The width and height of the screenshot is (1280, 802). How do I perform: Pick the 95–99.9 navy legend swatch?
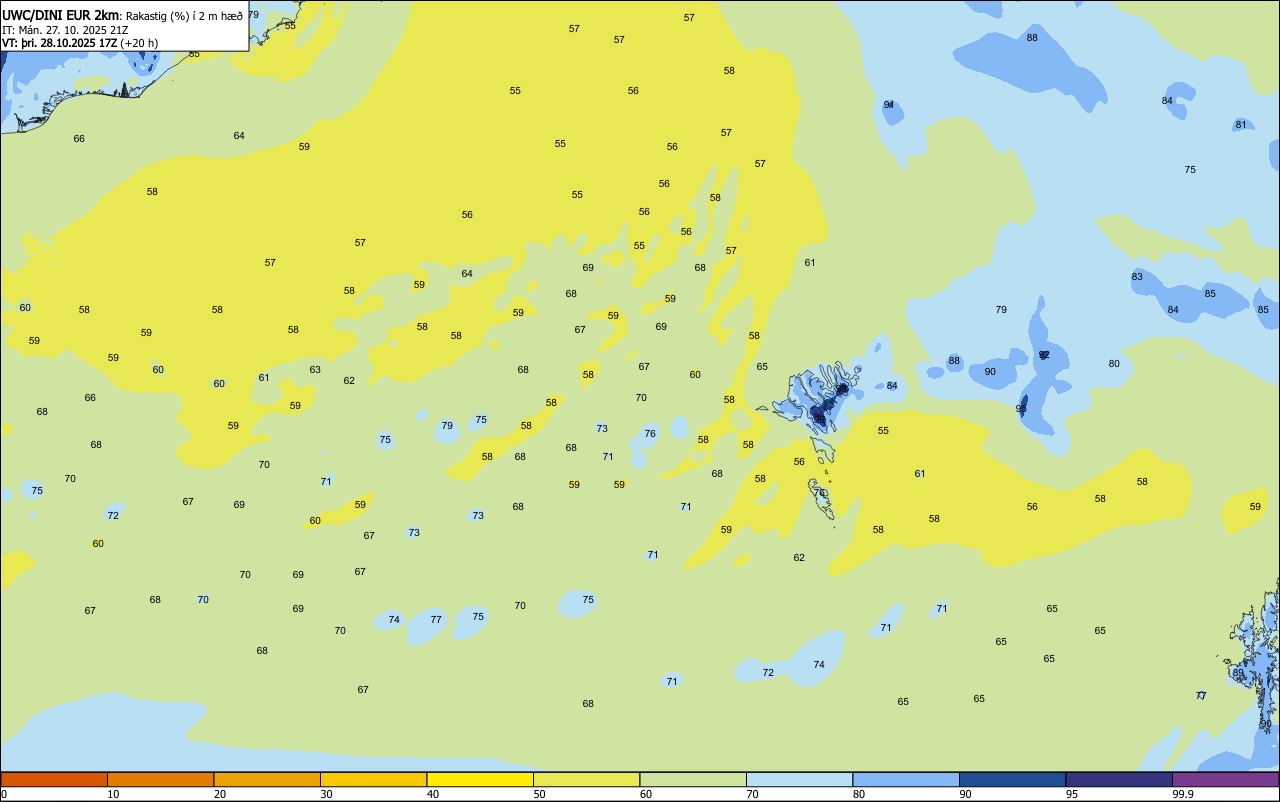pyautogui.click(x=1119, y=779)
